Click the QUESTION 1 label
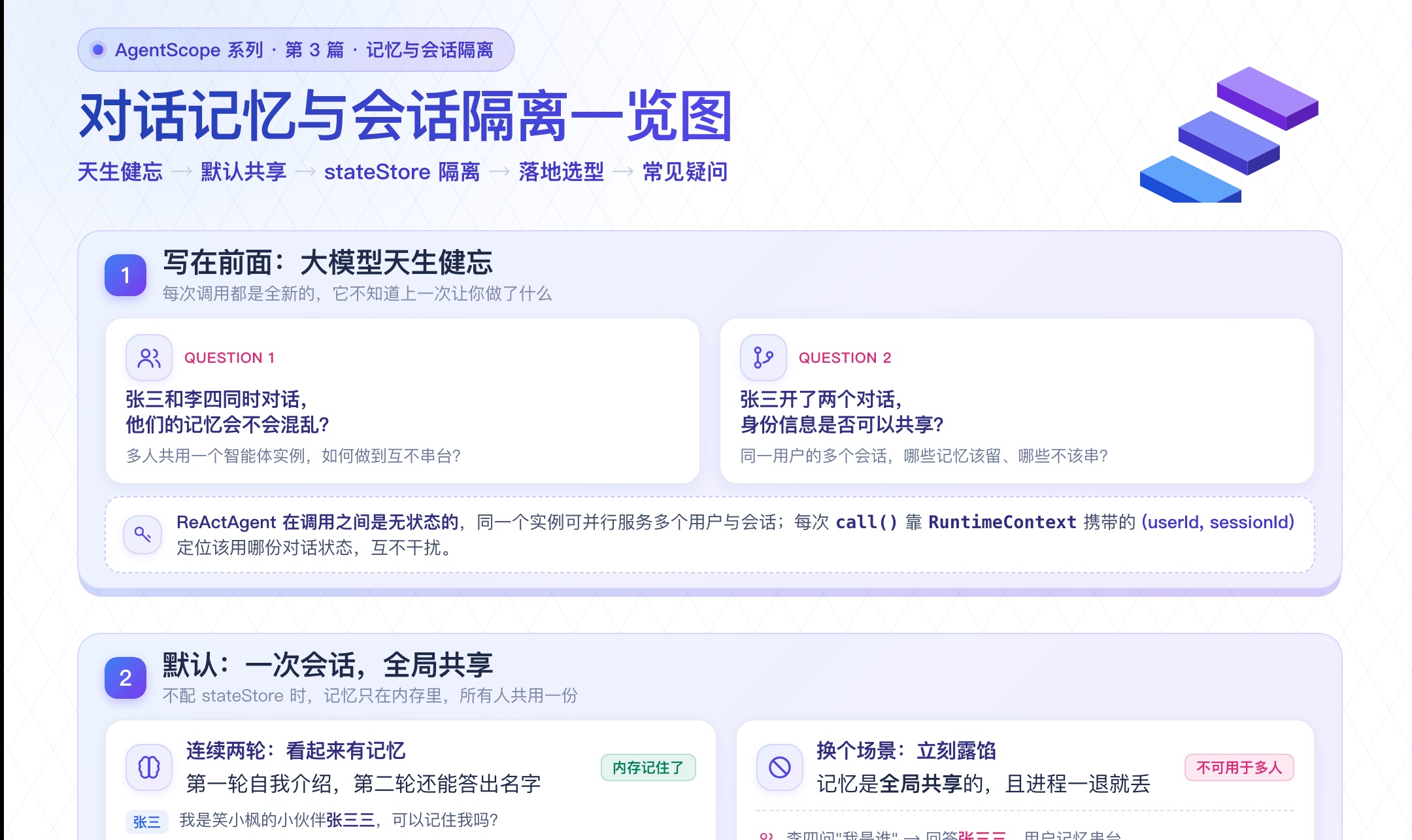 (x=229, y=358)
